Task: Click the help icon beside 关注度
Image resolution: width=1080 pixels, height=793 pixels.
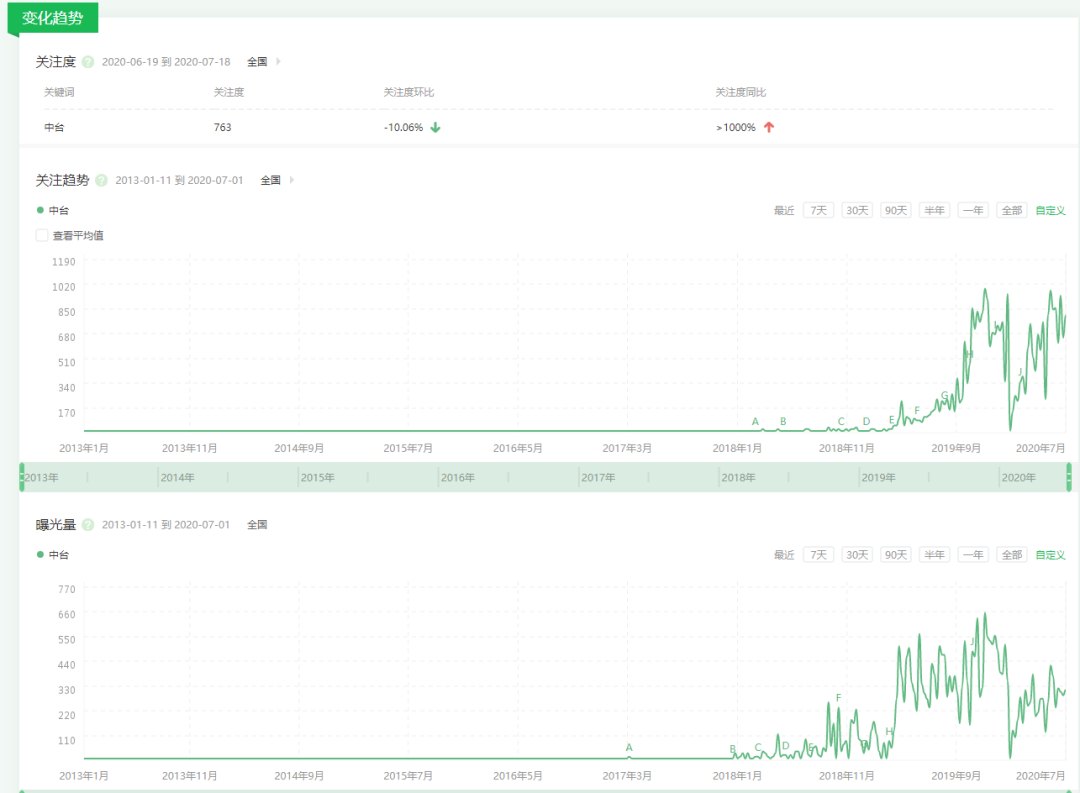Action: [87, 62]
